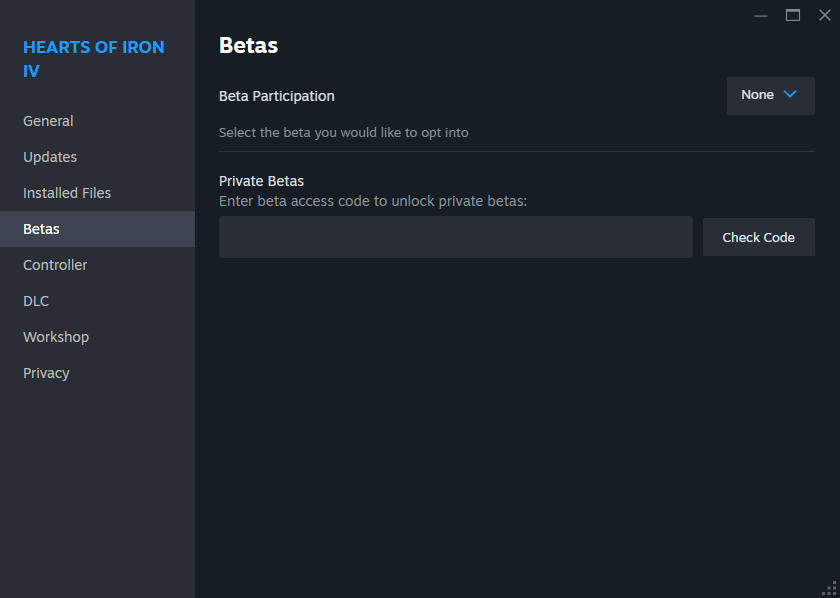Expand the Beta Participation dropdown showing None
Screen dimensions: 840x598
click(770, 95)
